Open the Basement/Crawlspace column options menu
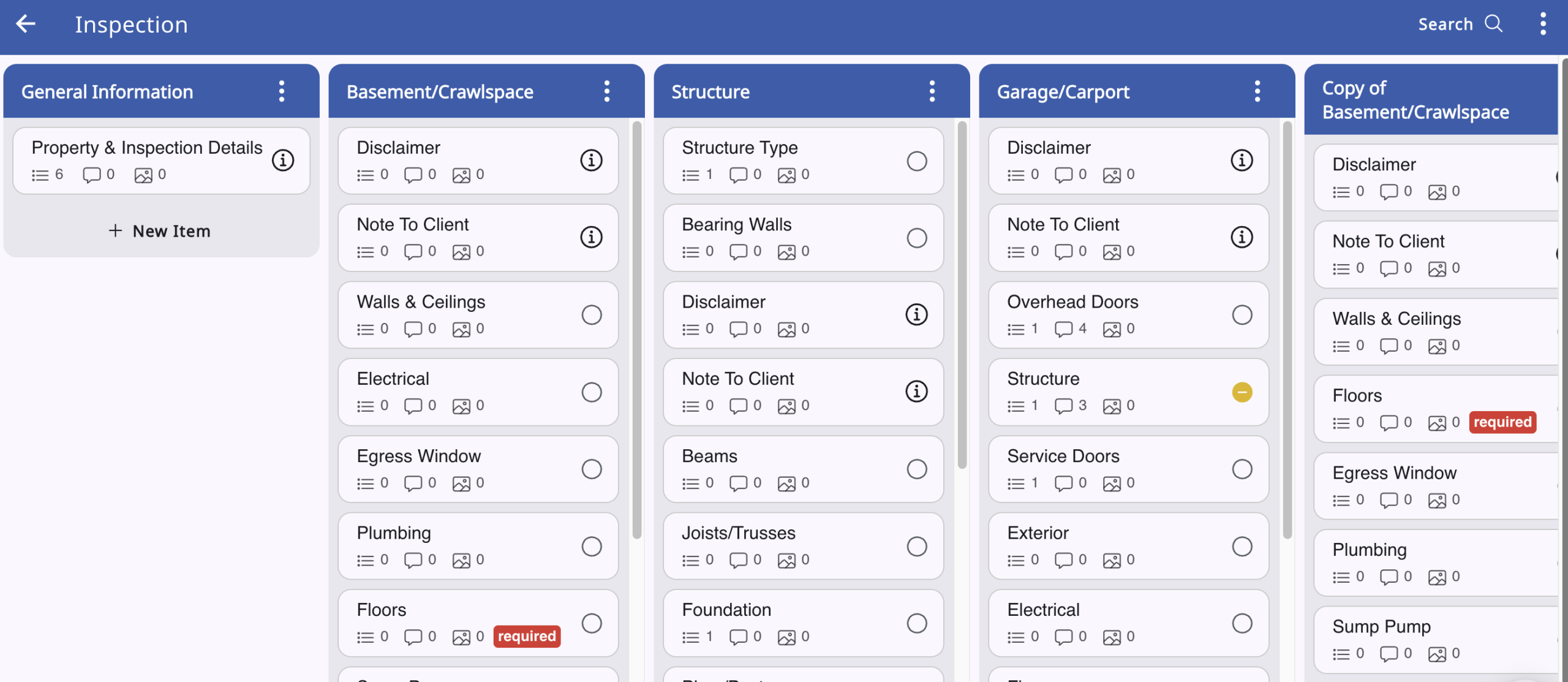This screenshot has width=1568, height=682. (607, 91)
